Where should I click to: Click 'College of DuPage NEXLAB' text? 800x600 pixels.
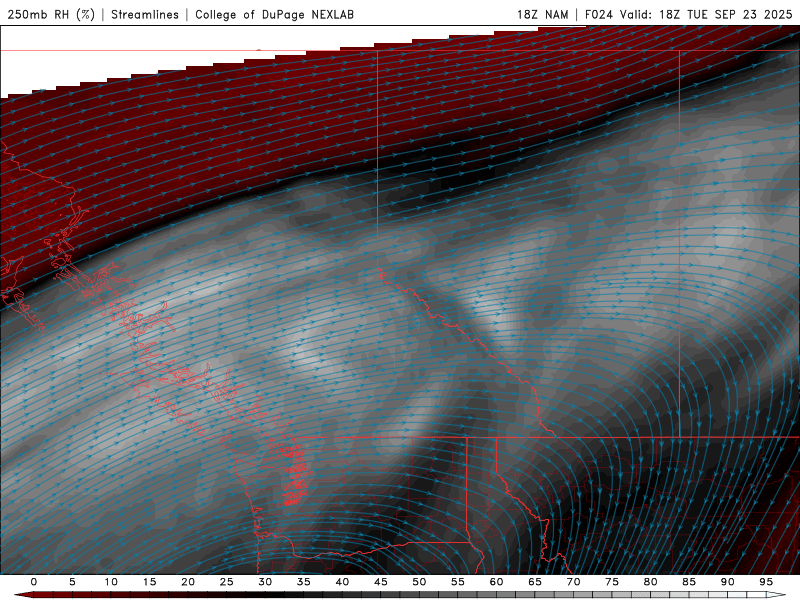274,14
